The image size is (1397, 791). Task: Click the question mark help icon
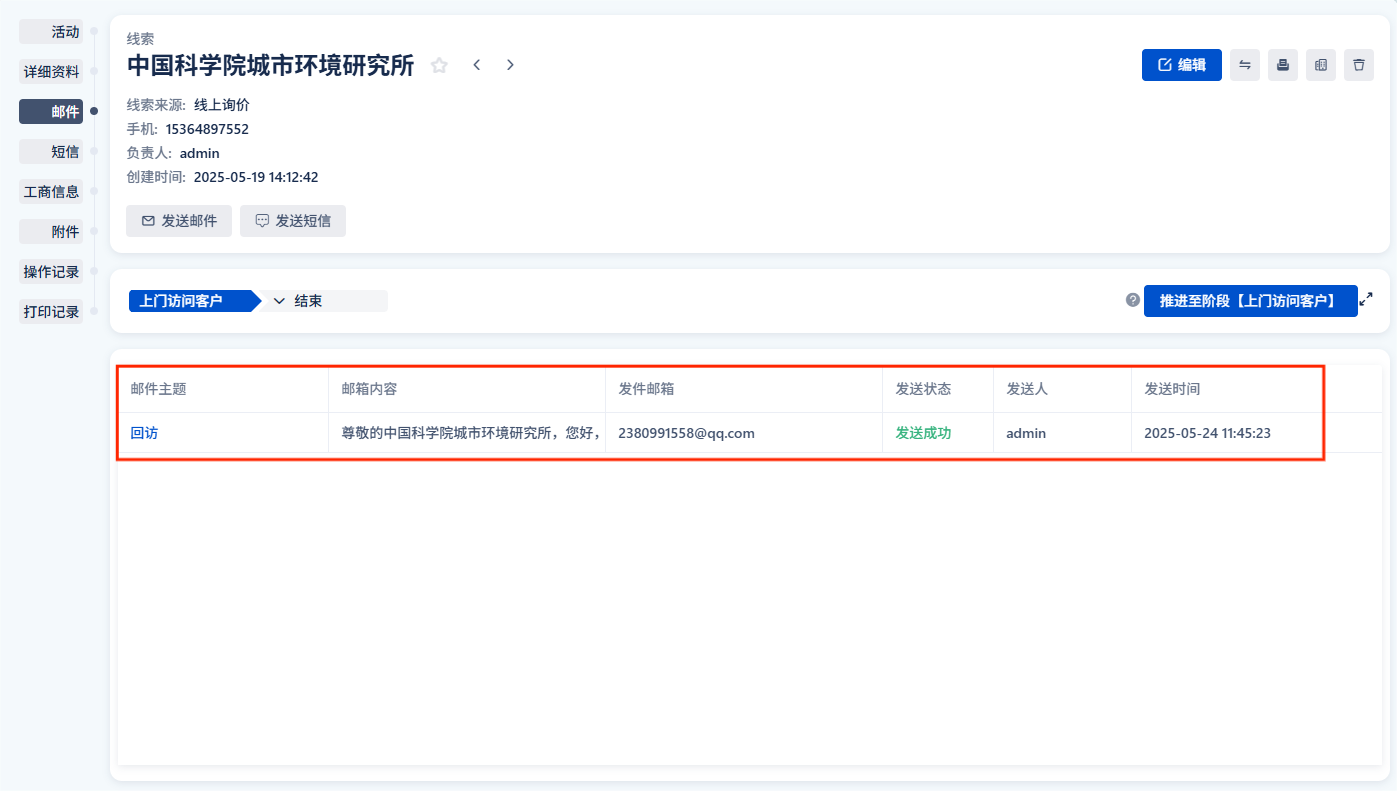pos(1133,300)
